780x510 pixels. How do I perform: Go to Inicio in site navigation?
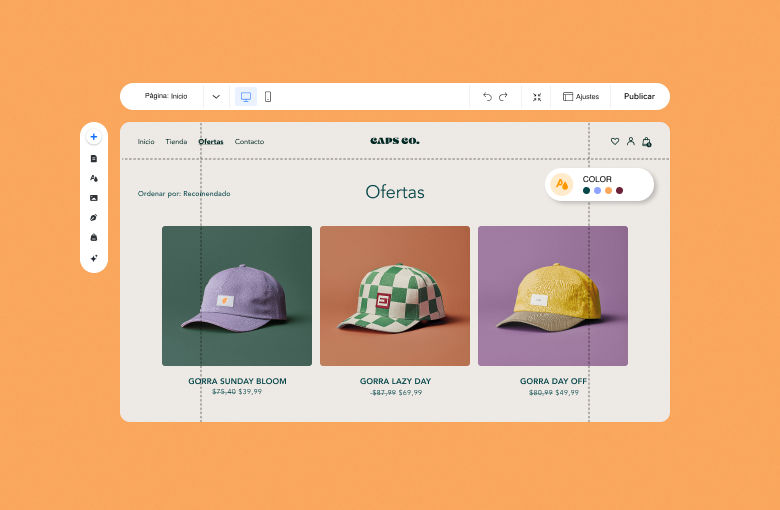point(146,142)
